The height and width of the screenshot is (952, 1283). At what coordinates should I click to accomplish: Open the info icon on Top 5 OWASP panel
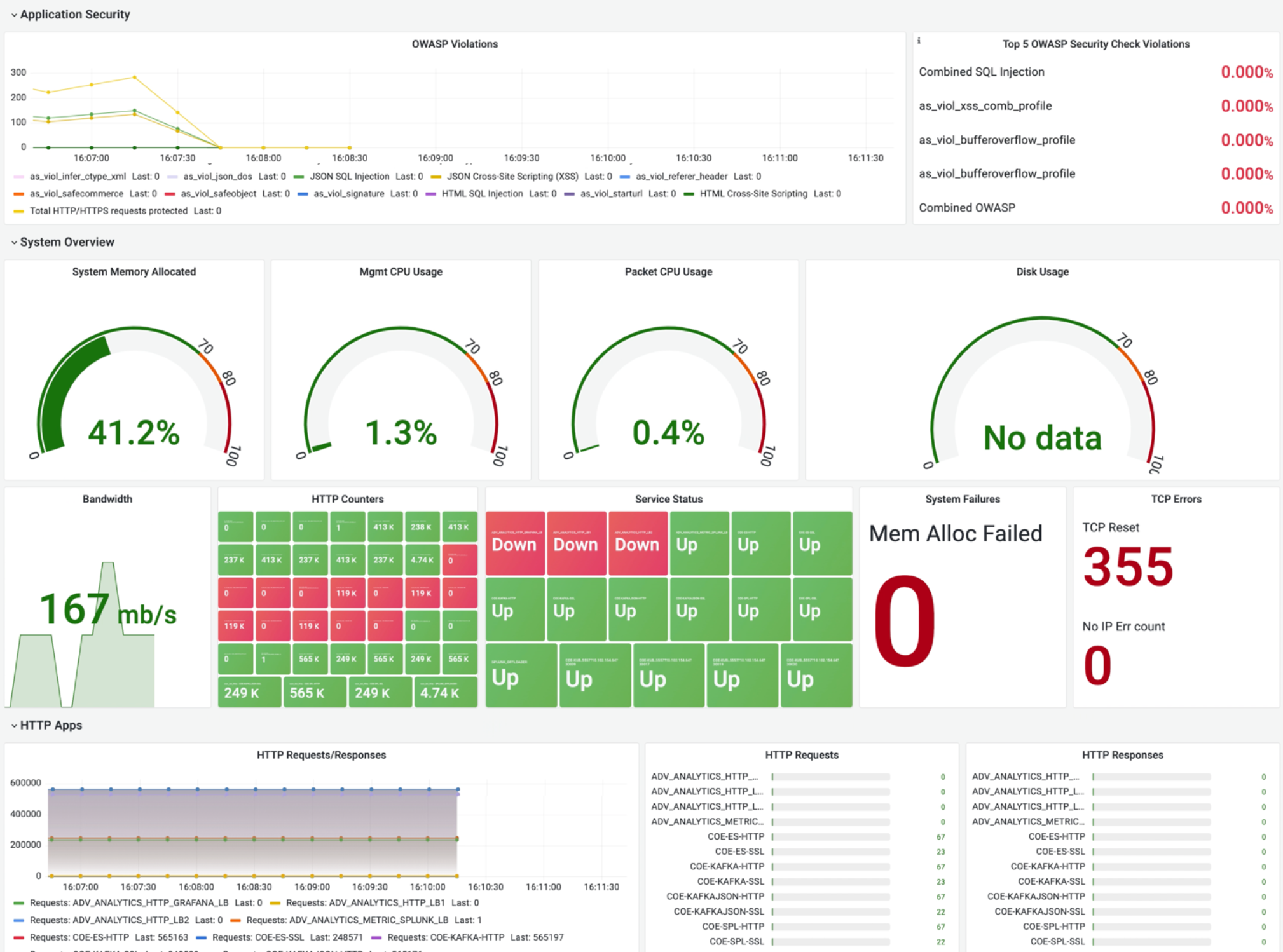919,41
